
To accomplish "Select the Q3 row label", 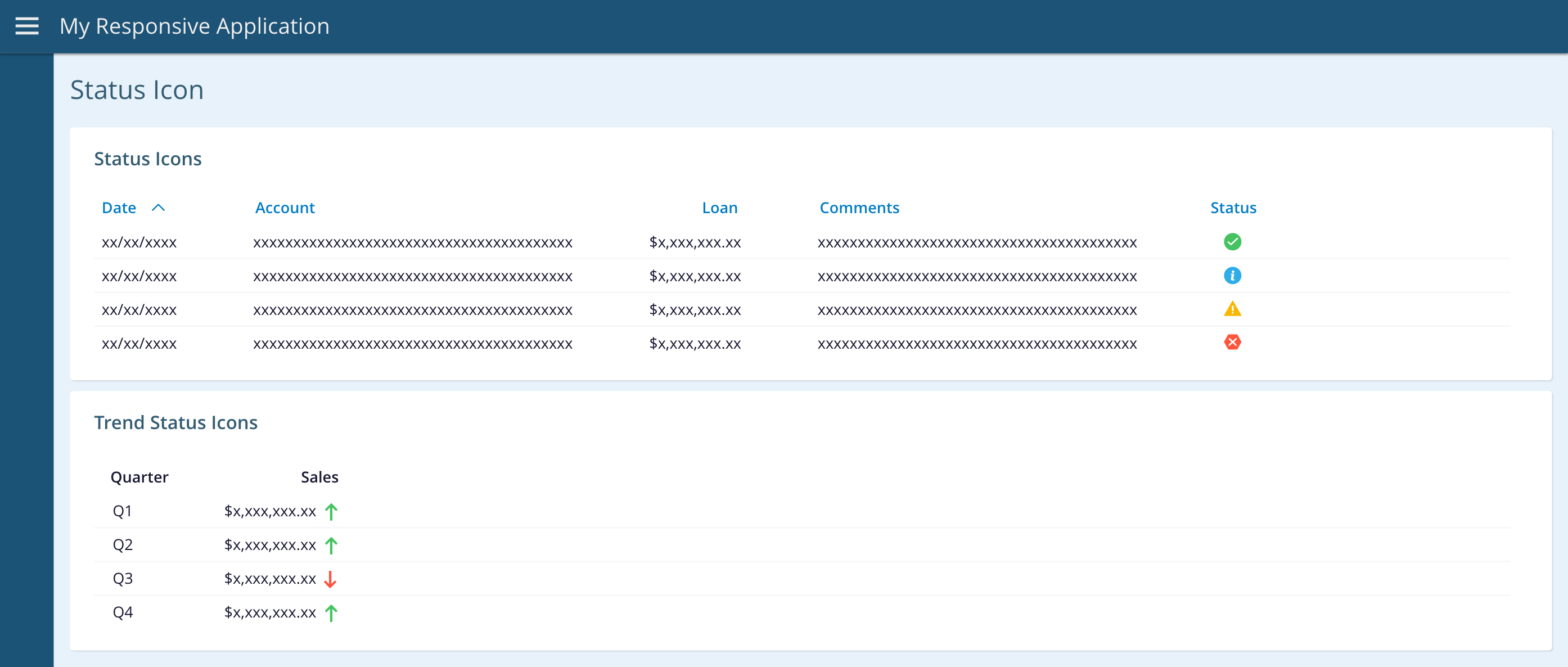I will 123,579.
